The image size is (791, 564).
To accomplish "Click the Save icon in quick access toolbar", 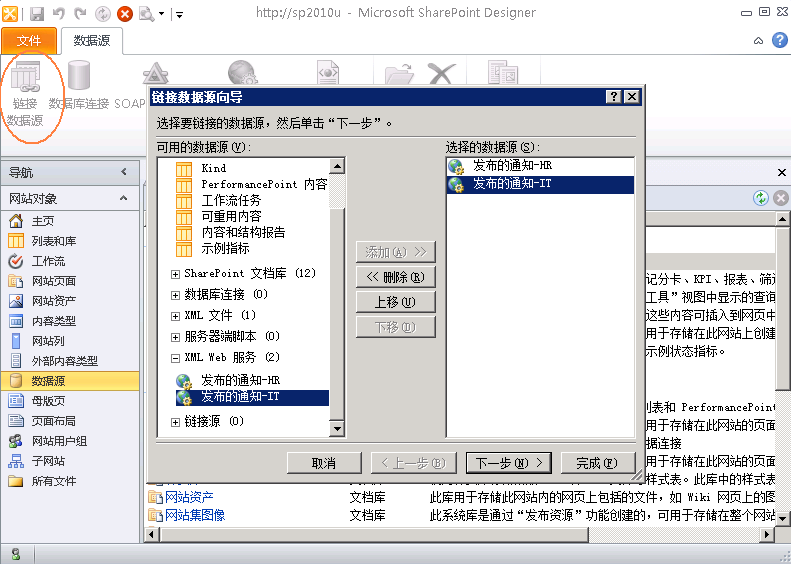I will pos(37,14).
